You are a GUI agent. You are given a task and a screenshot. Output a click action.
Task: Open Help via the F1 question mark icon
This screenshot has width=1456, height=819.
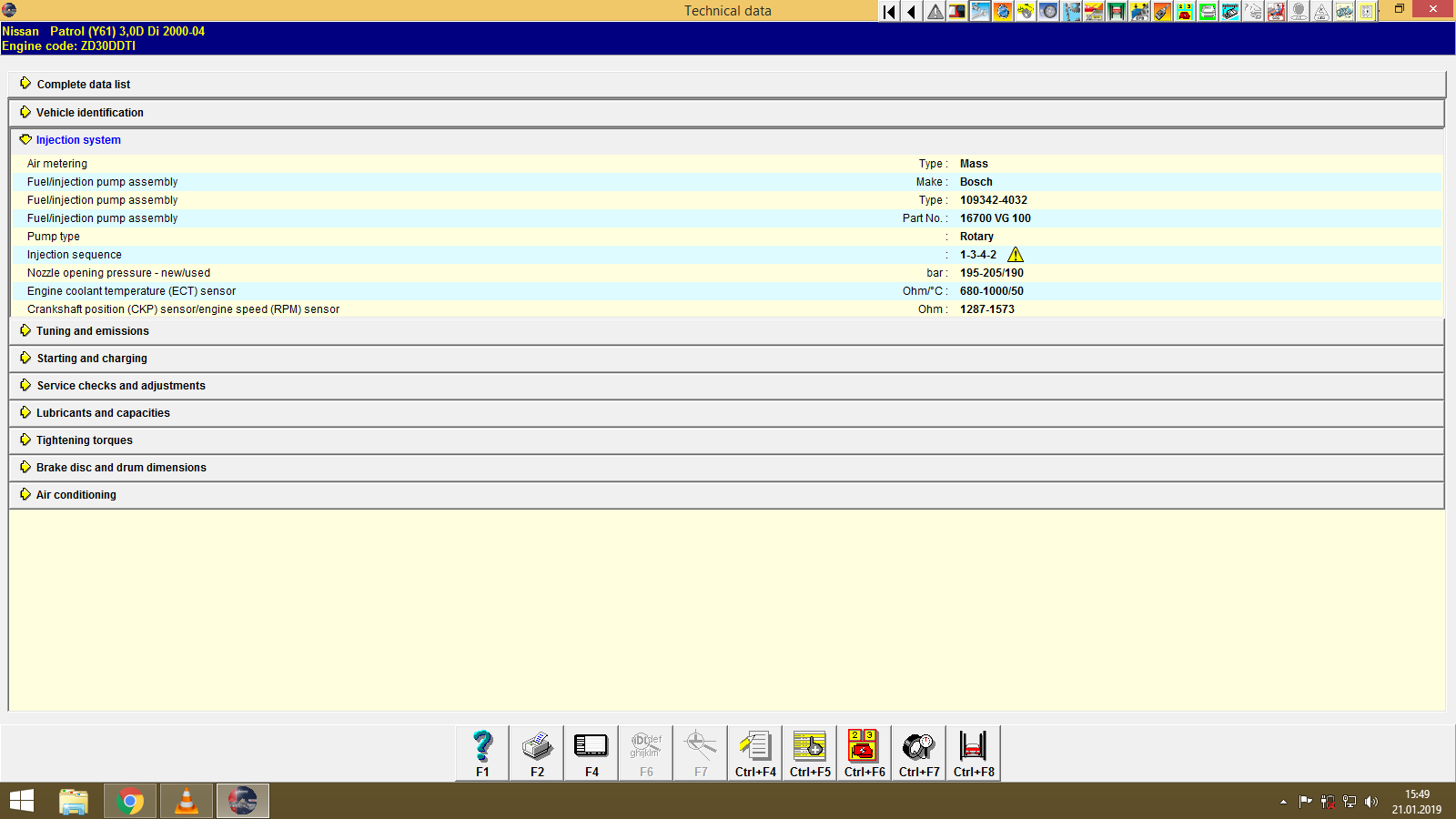coord(481,746)
